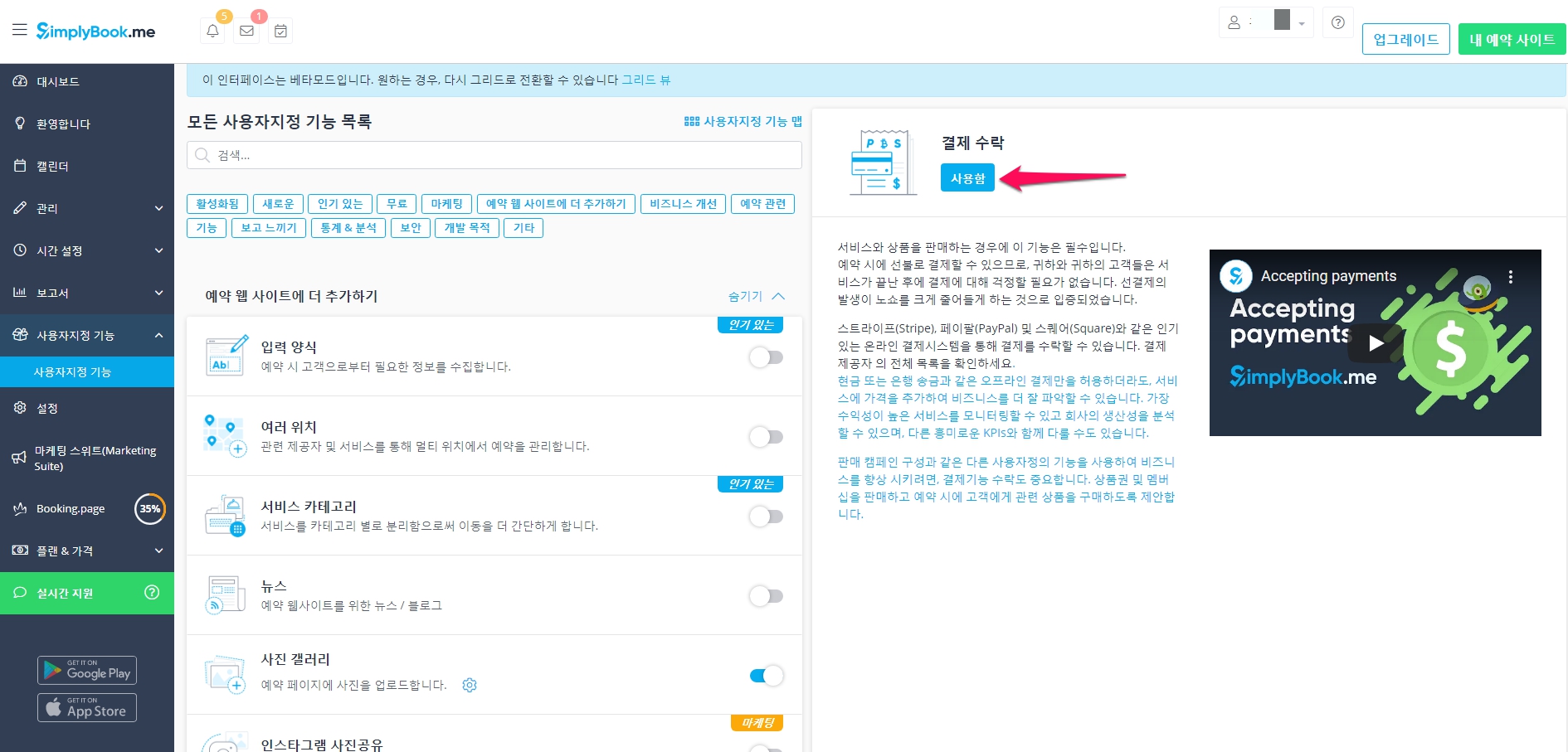Disable the 사진 갤러리 toggle
1568x752 pixels.
(x=766, y=676)
